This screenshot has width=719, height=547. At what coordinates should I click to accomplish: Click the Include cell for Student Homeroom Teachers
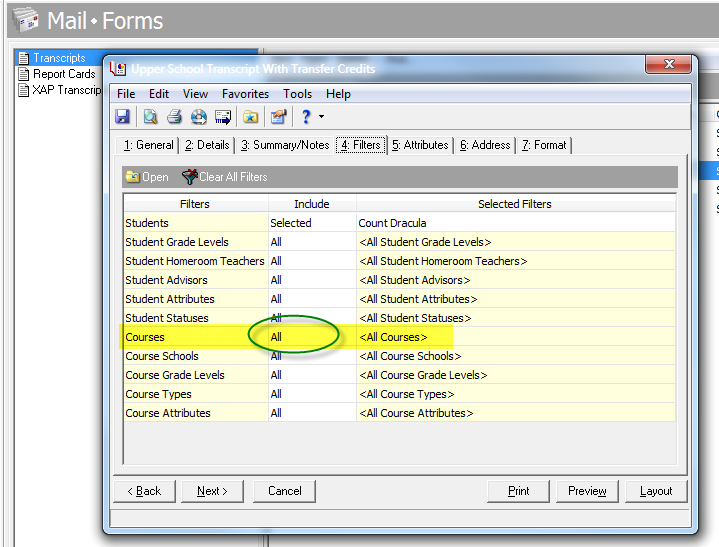pos(312,261)
